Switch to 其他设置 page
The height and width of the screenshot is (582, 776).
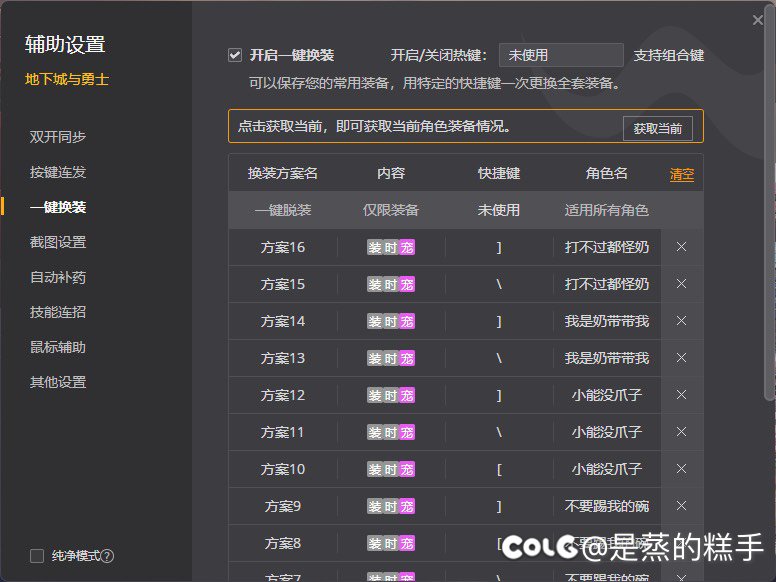point(58,382)
